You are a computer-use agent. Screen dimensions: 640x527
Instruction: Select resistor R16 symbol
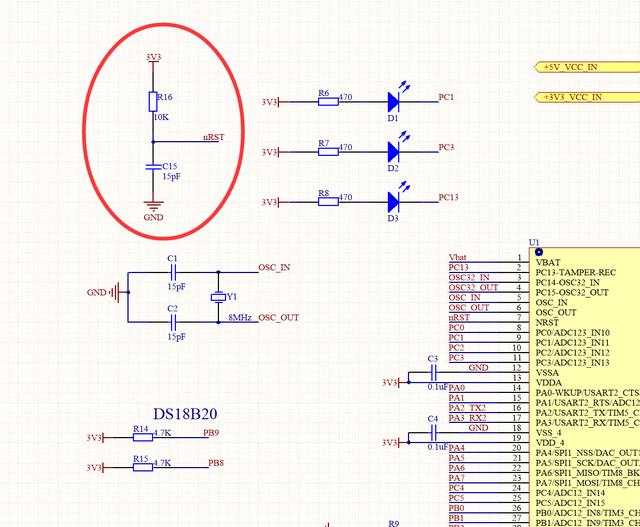tap(153, 101)
